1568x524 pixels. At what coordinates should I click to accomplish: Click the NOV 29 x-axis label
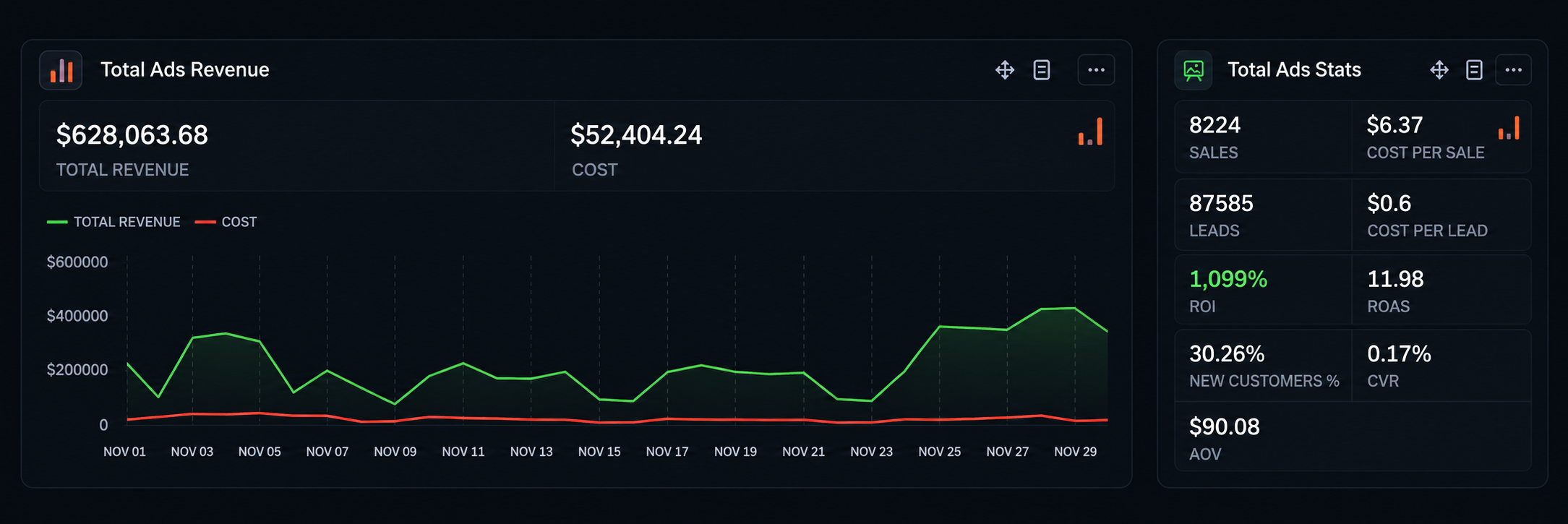click(1075, 452)
